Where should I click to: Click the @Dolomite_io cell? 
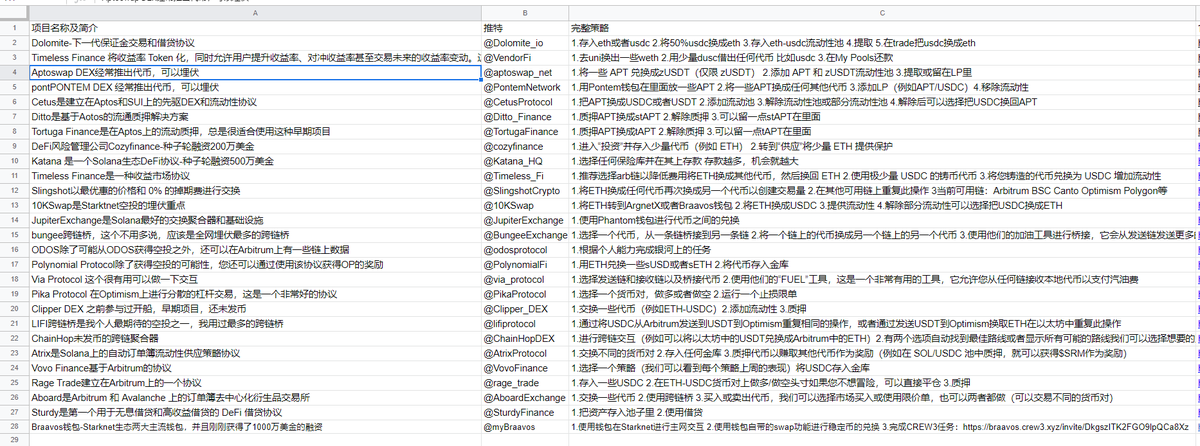tap(524, 43)
